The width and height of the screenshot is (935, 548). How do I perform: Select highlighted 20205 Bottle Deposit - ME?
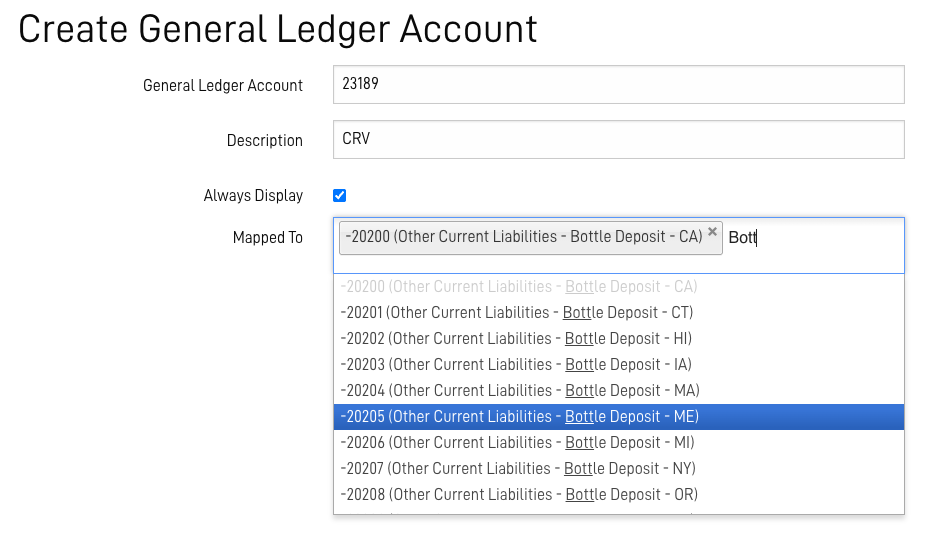[x=618, y=417]
